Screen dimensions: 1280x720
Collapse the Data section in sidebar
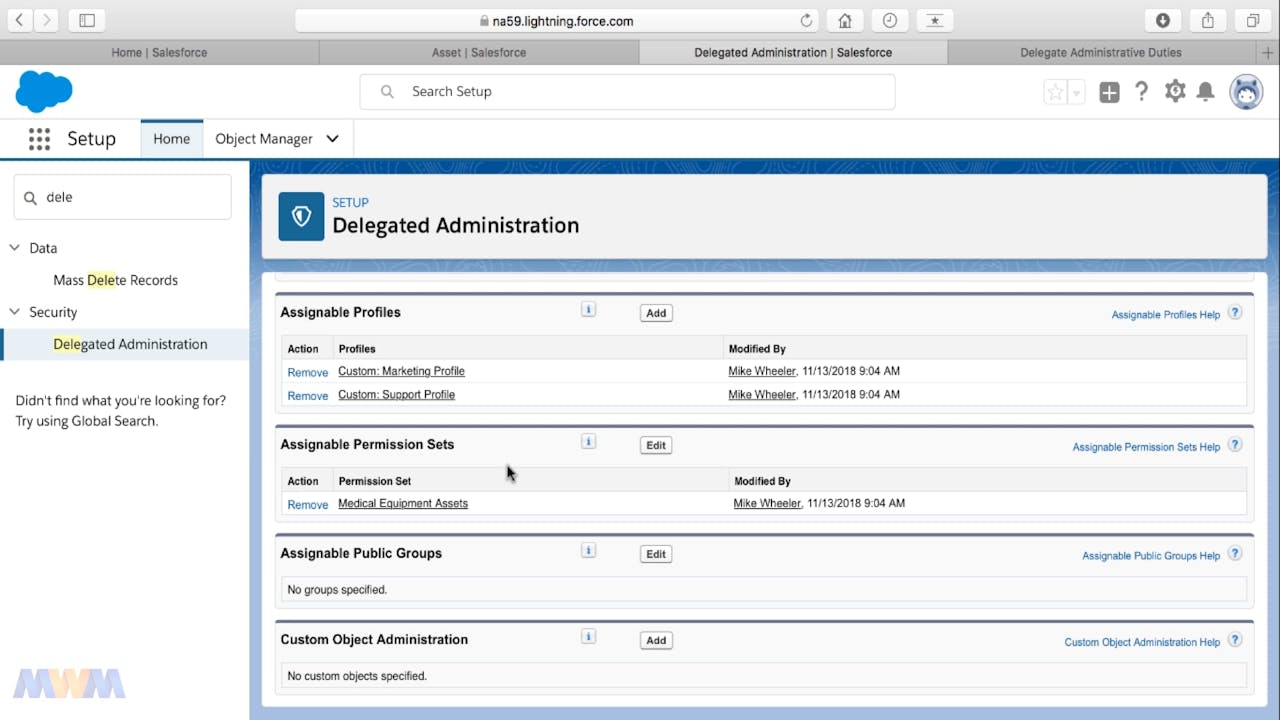click(14, 248)
